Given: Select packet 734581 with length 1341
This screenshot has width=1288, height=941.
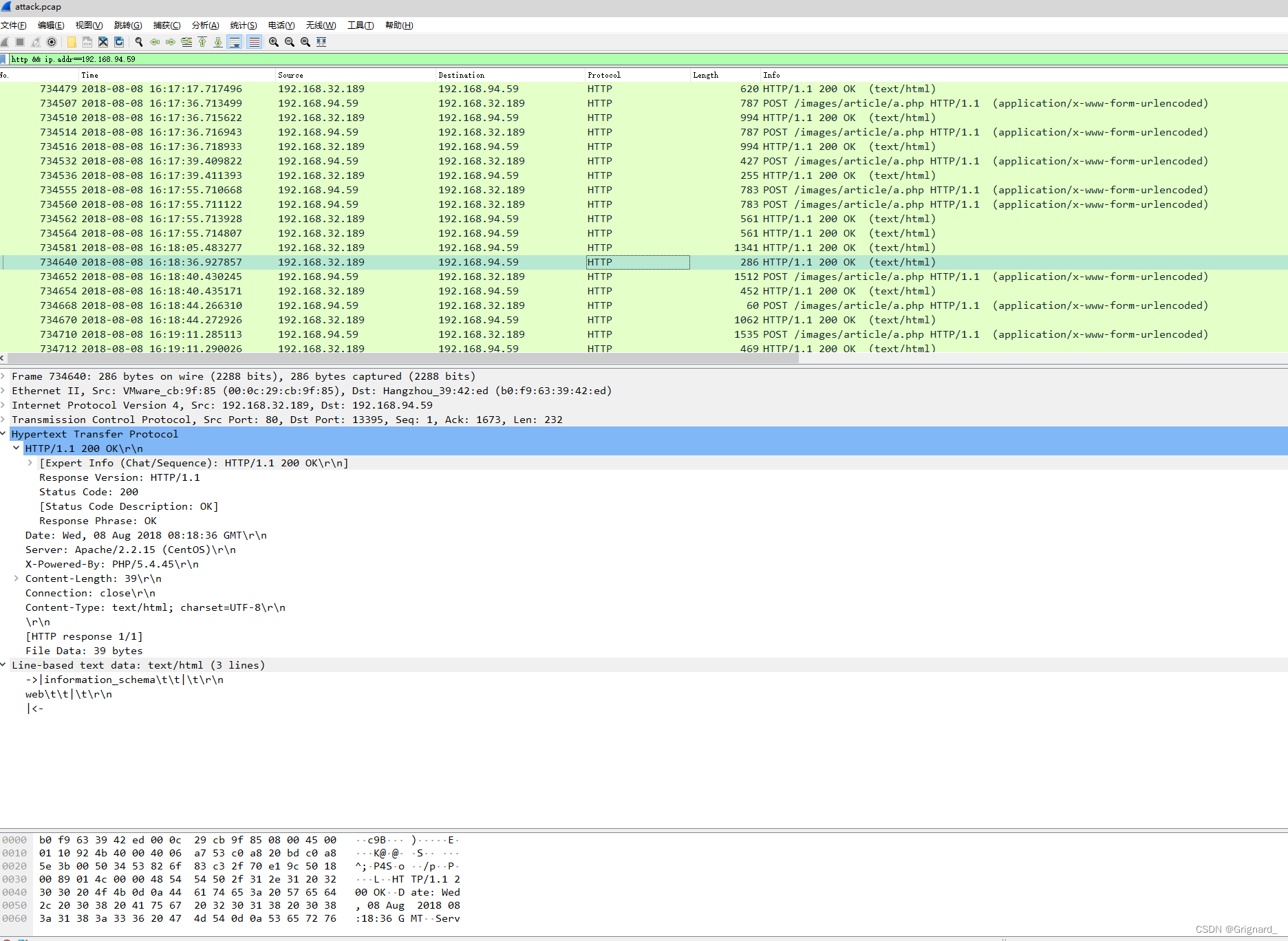Looking at the screenshot, I should [x=644, y=248].
